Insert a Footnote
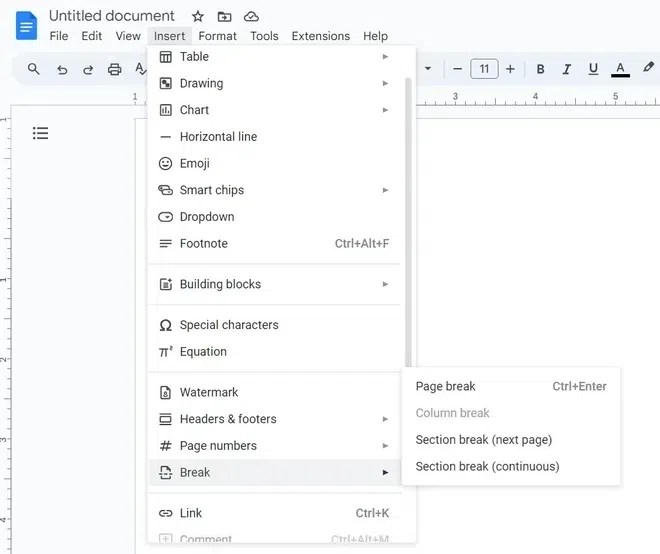This screenshot has height=554, width=660. tap(274, 243)
